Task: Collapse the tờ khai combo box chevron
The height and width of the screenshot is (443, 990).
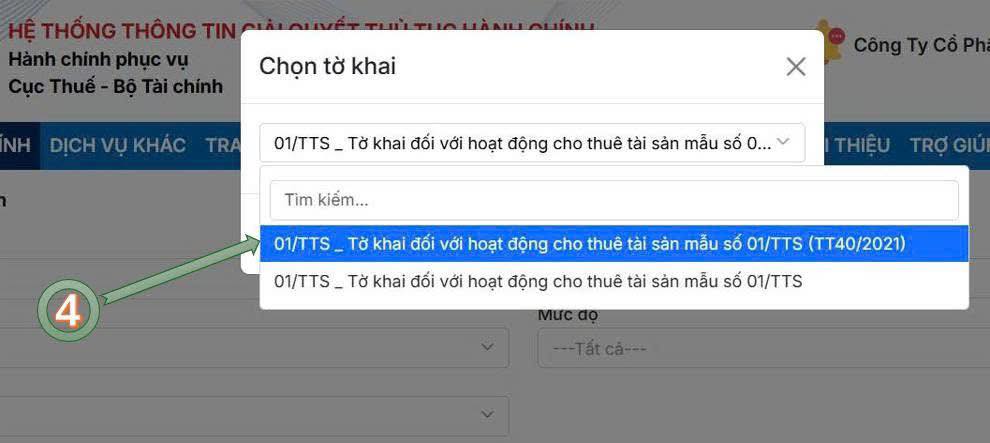Action: pos(783,142)
